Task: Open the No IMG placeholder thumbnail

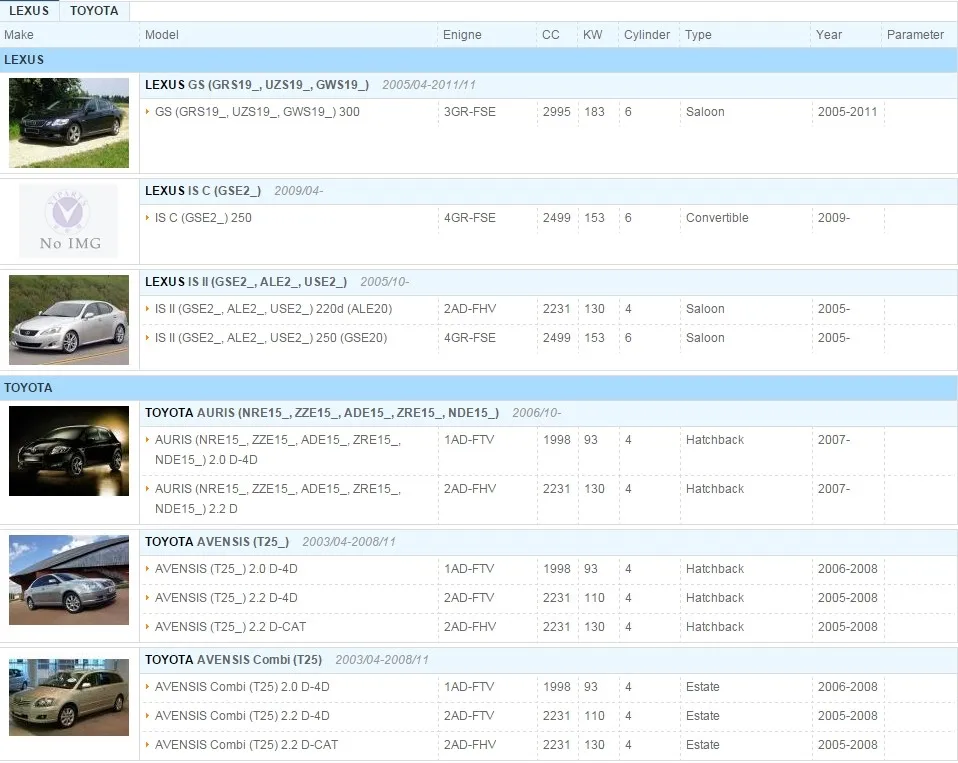Action: click(69, 221)
